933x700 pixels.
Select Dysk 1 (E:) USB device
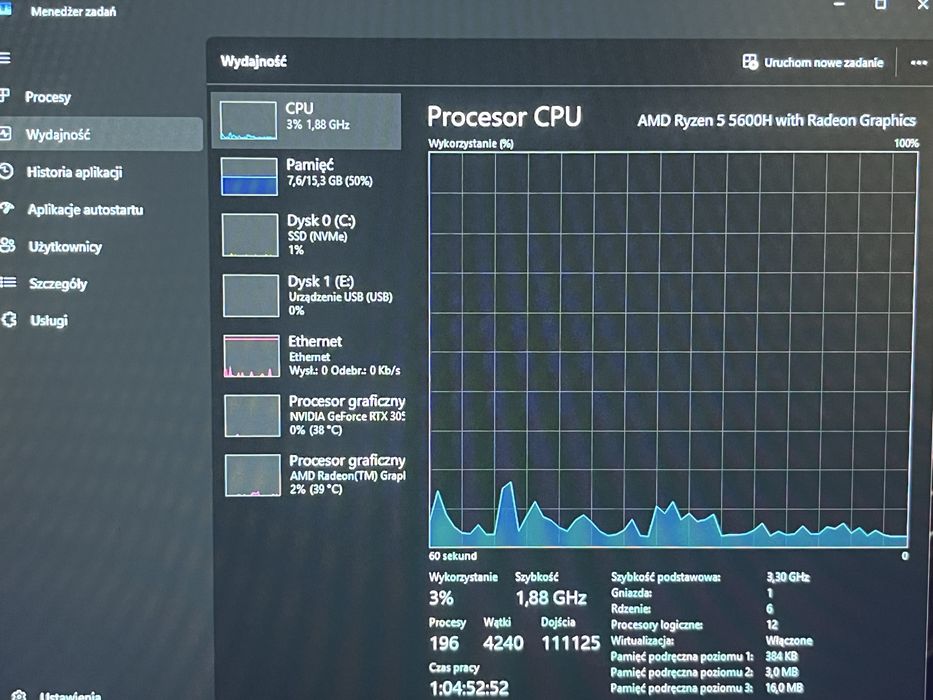(311, 295)
